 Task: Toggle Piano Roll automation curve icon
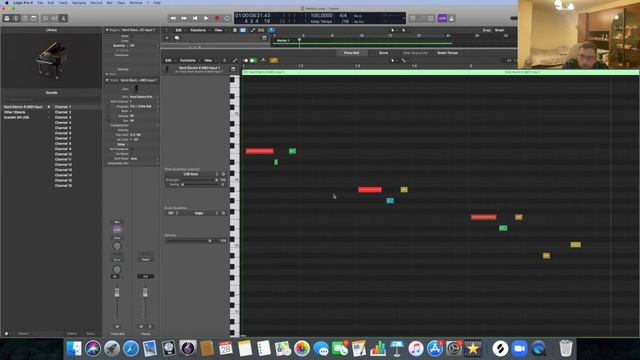point(235,60)
